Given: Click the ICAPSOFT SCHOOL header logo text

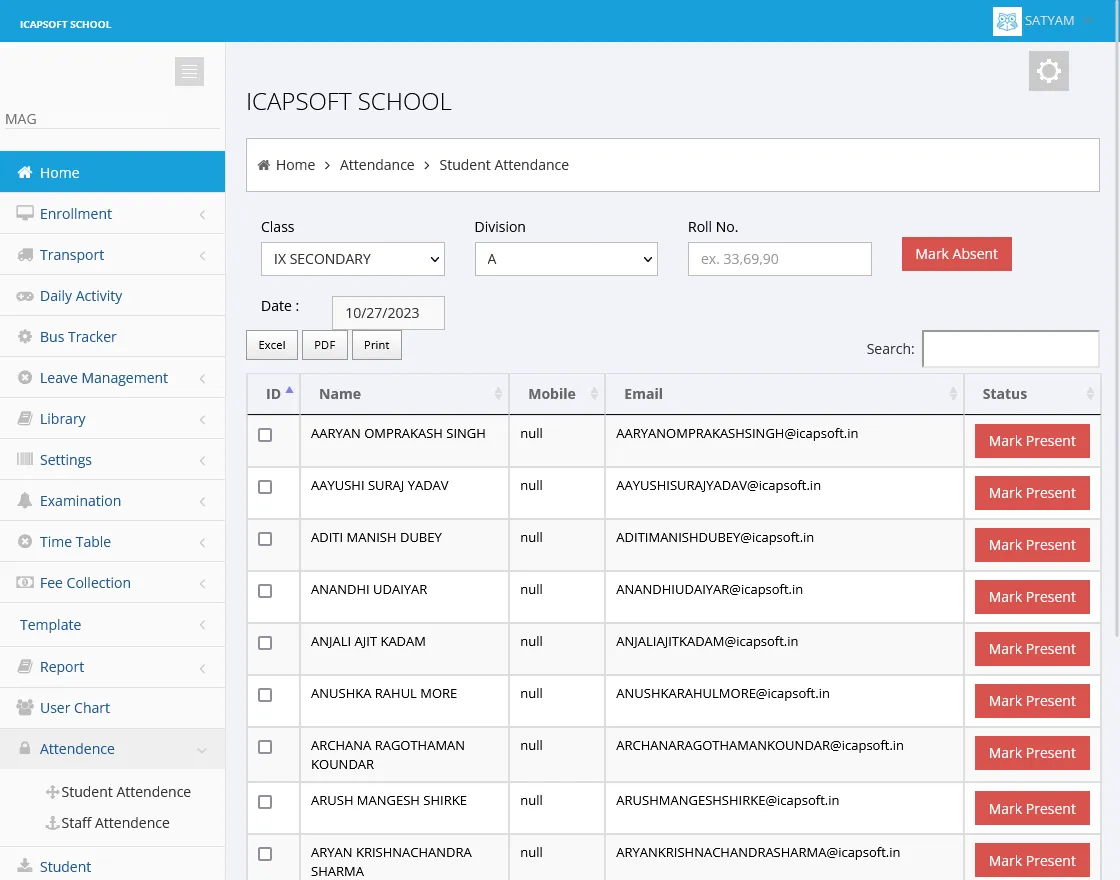Looking at the screenshot, I should (x=66, y=24).
